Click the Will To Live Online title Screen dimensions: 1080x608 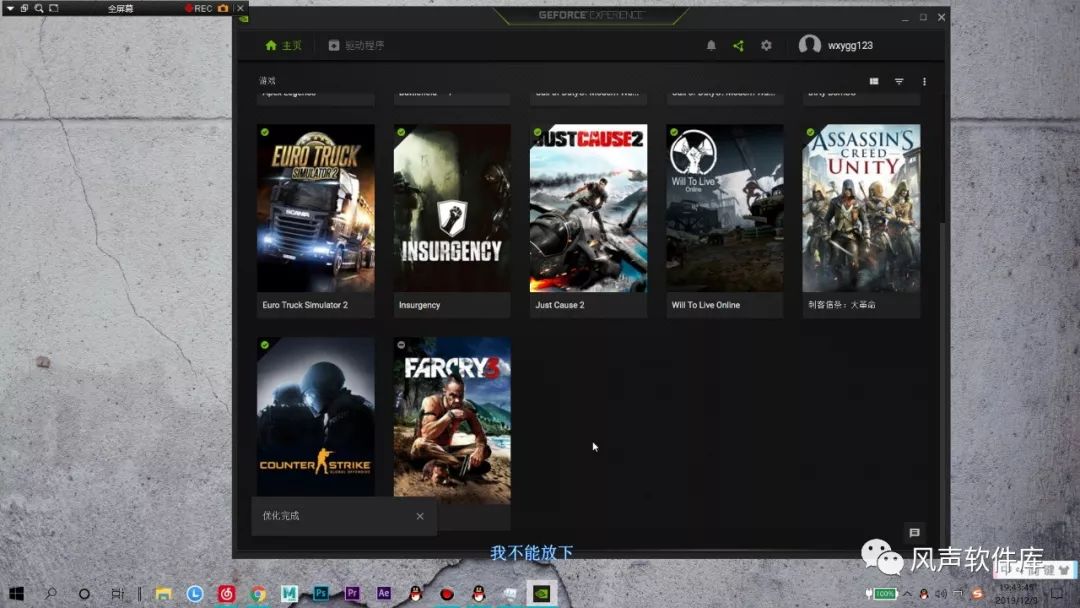(x=706, y=305)
